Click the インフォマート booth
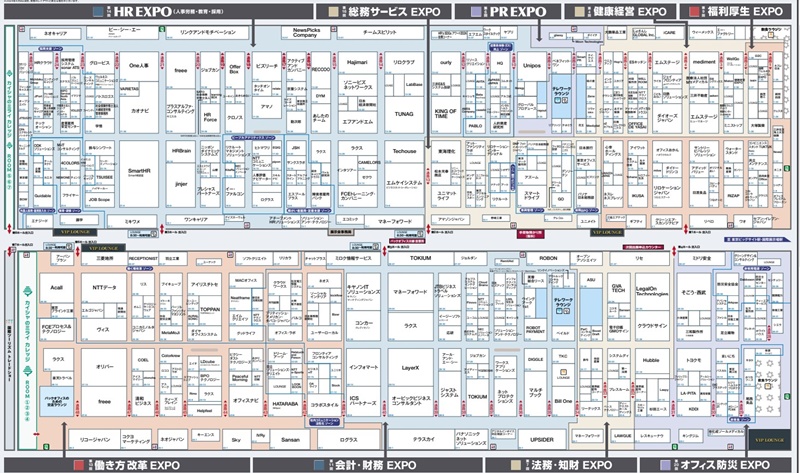 click(x=364, y=367)
